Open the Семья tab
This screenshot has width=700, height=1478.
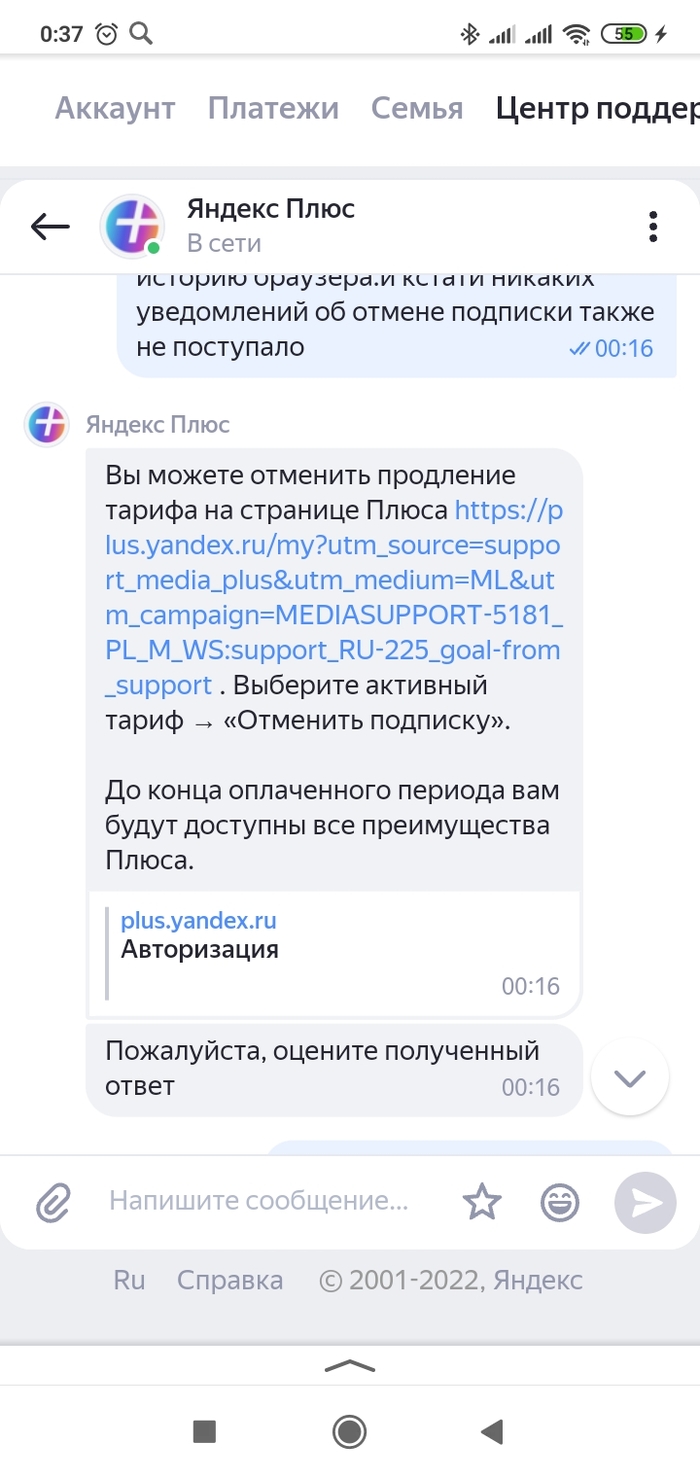(417, 108)
